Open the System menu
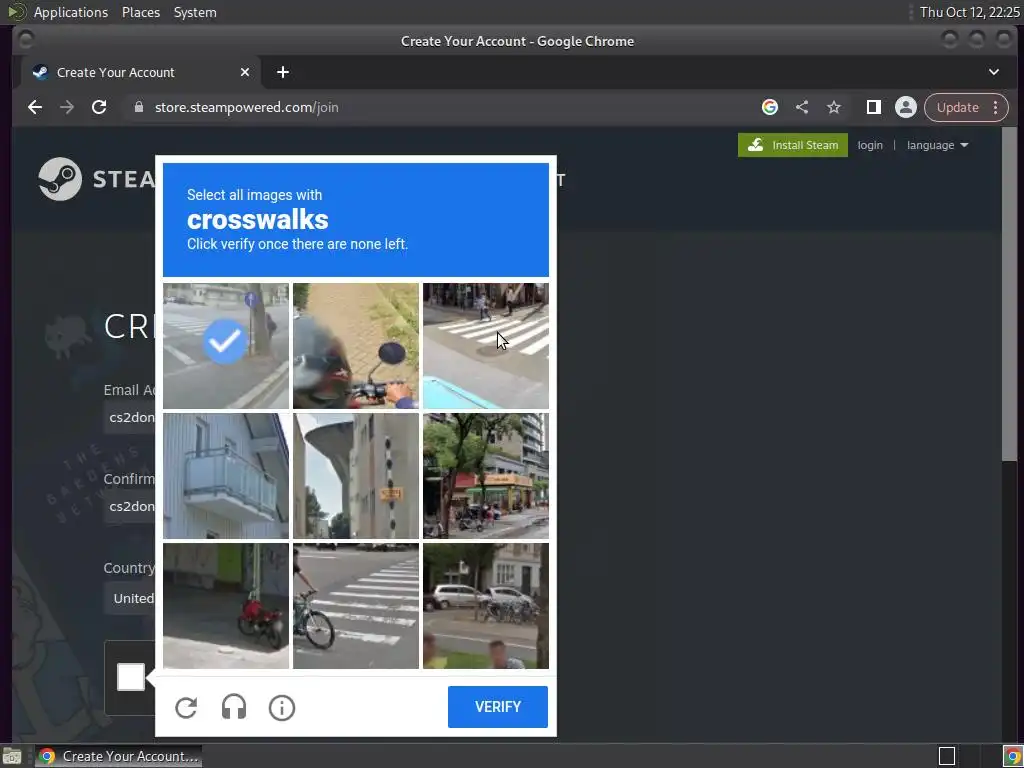The image size is (1024, 768). tap(195, 12)
